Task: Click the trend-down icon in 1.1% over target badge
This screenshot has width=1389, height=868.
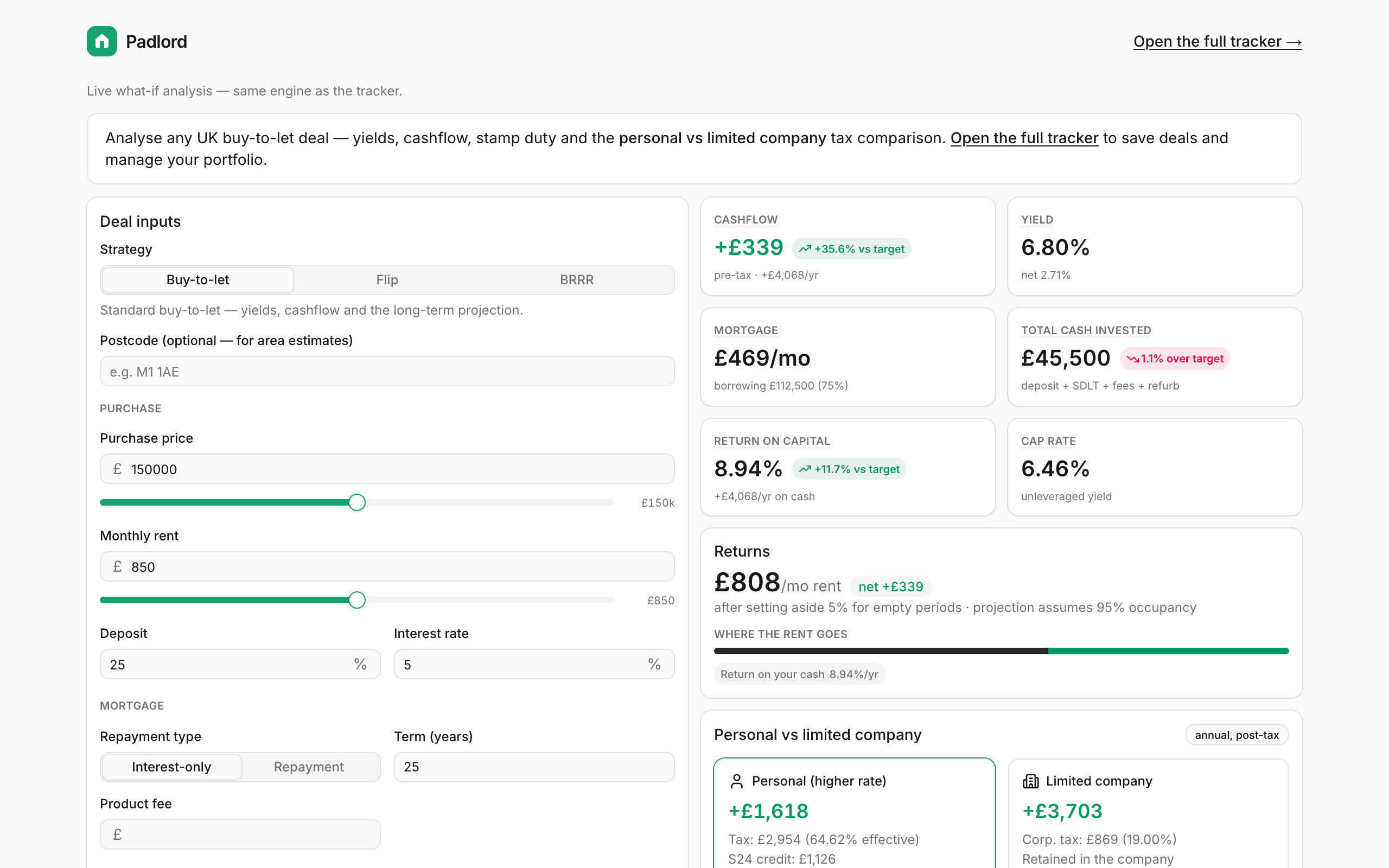Action: [1132, 359]
